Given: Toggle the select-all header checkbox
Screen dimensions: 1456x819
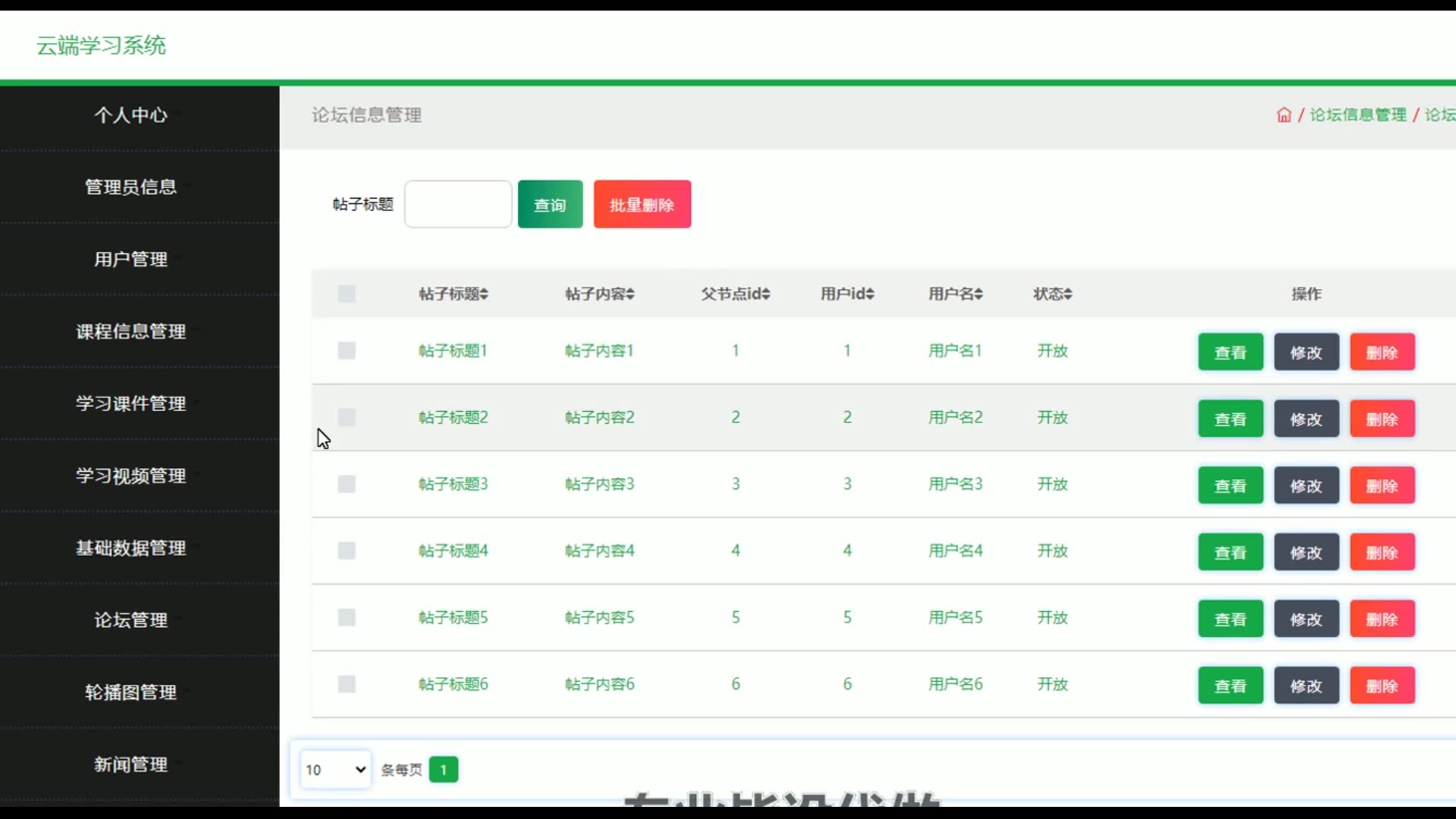Looking at the screenshot, I should pos(347,294).
